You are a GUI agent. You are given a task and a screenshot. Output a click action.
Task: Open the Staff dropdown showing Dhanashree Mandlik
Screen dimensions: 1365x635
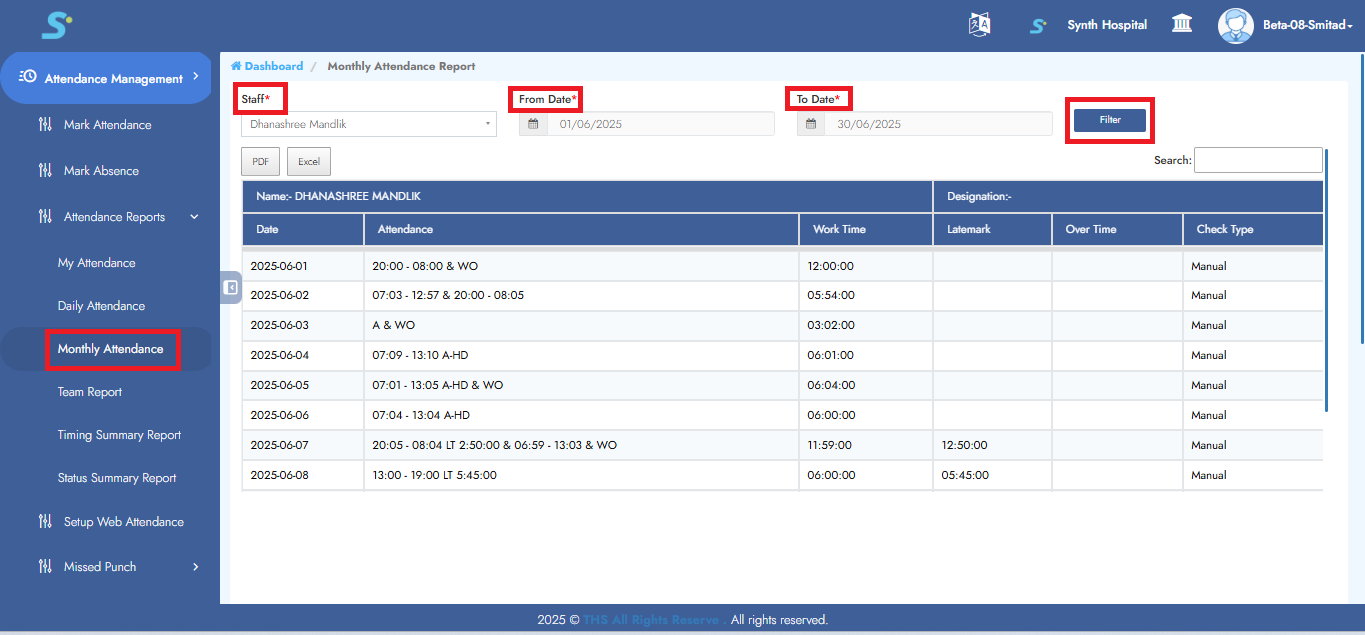click(368, 124)
